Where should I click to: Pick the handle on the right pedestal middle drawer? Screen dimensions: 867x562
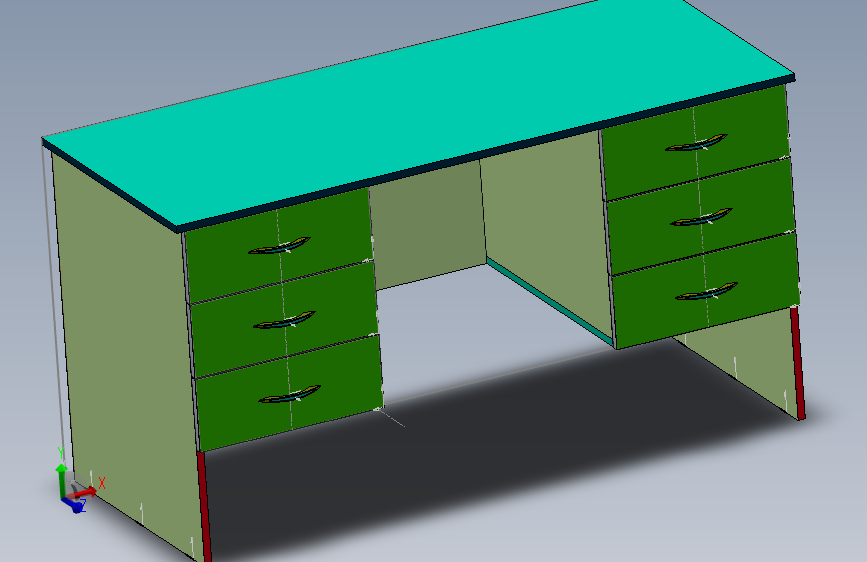coord(702,217)
